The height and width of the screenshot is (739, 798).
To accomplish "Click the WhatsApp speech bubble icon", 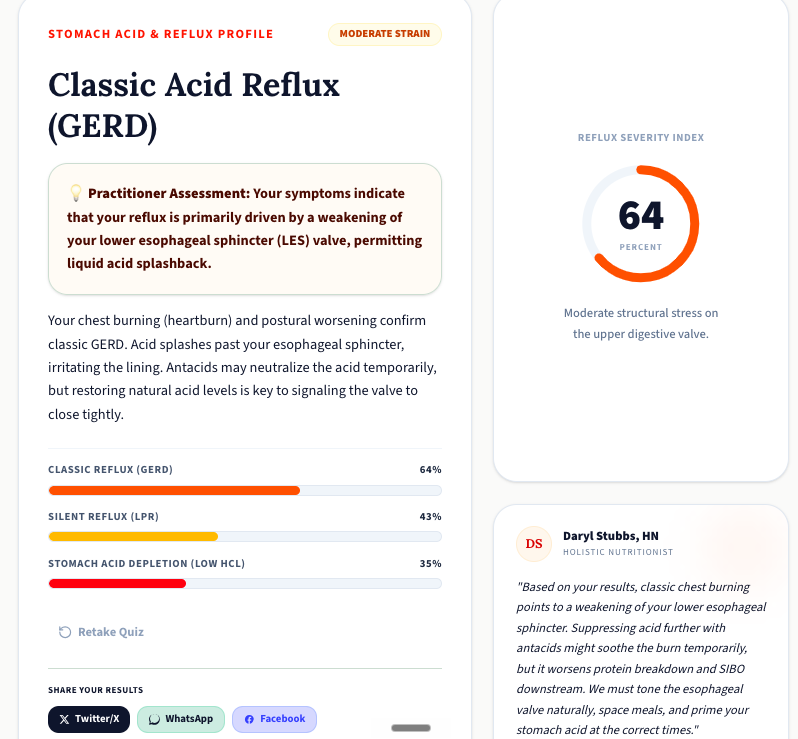I will click(154, 719).
